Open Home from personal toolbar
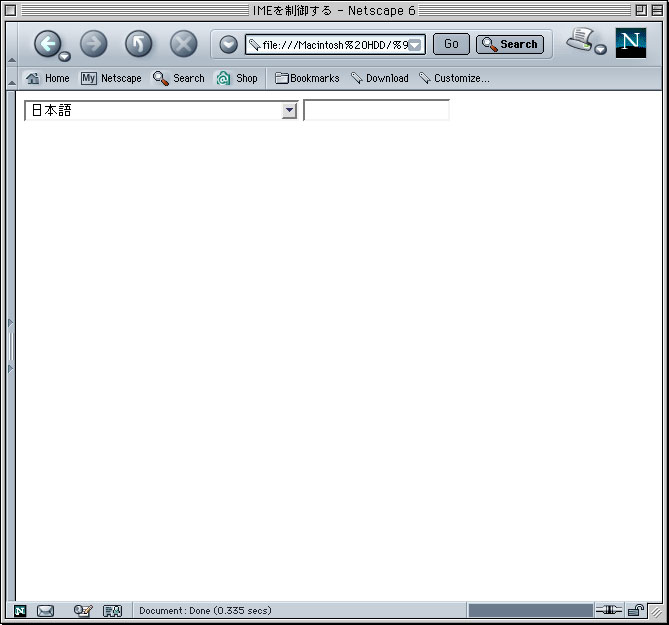The width and height of the screenshot is (669, 625). point(47,78)
